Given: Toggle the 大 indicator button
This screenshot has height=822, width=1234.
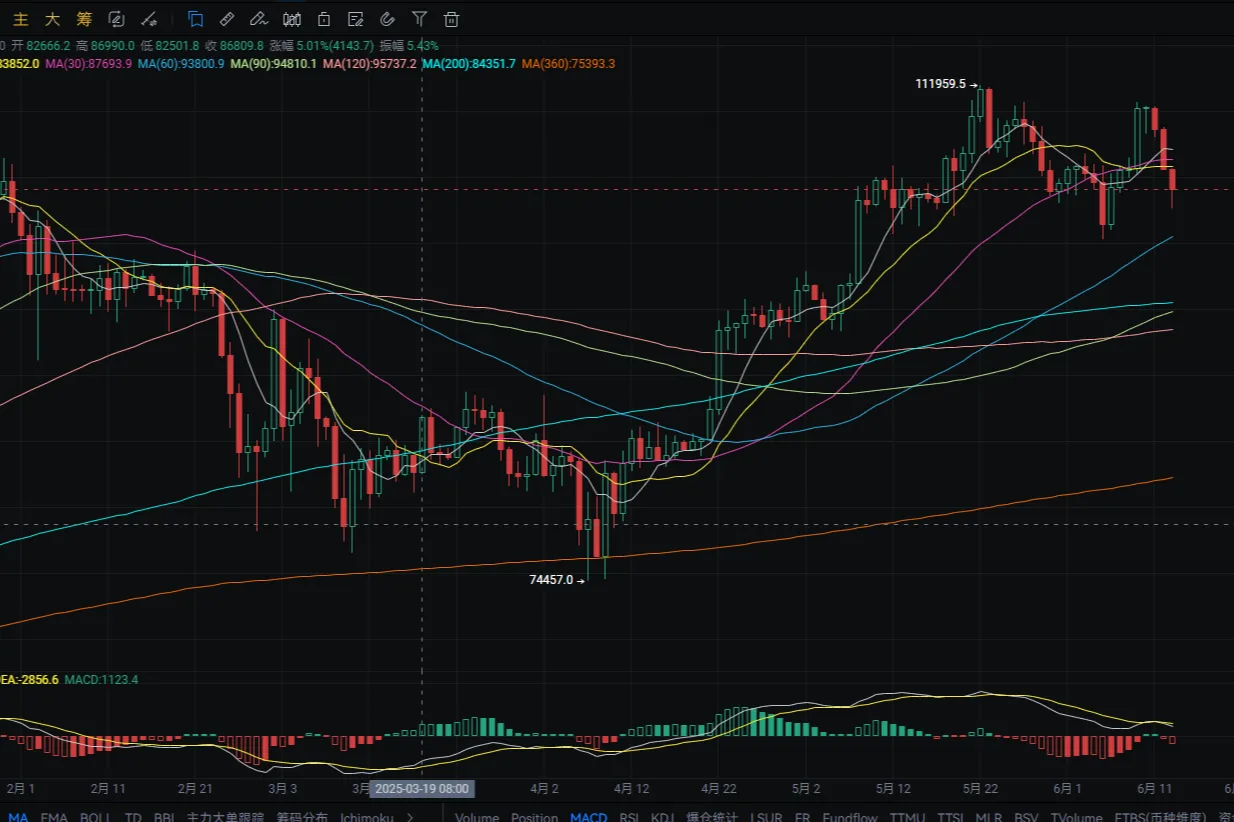Looking at the screenshot, I should [52, 19].
